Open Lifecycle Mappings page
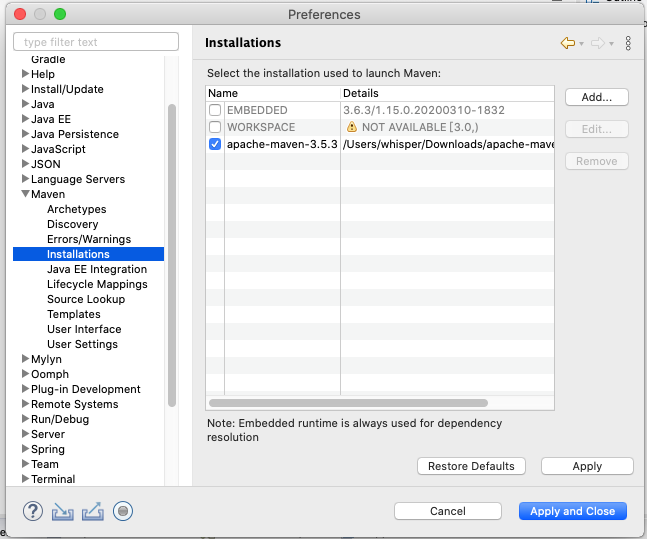Image resolution: width=647 pixels, height=539 pixels. 97,284
